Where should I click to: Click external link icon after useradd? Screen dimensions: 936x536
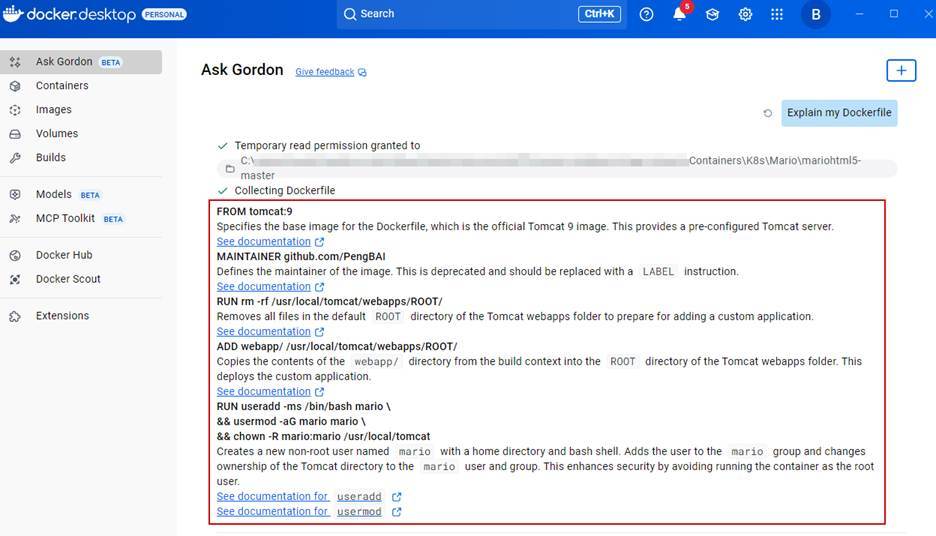(396, 497)
